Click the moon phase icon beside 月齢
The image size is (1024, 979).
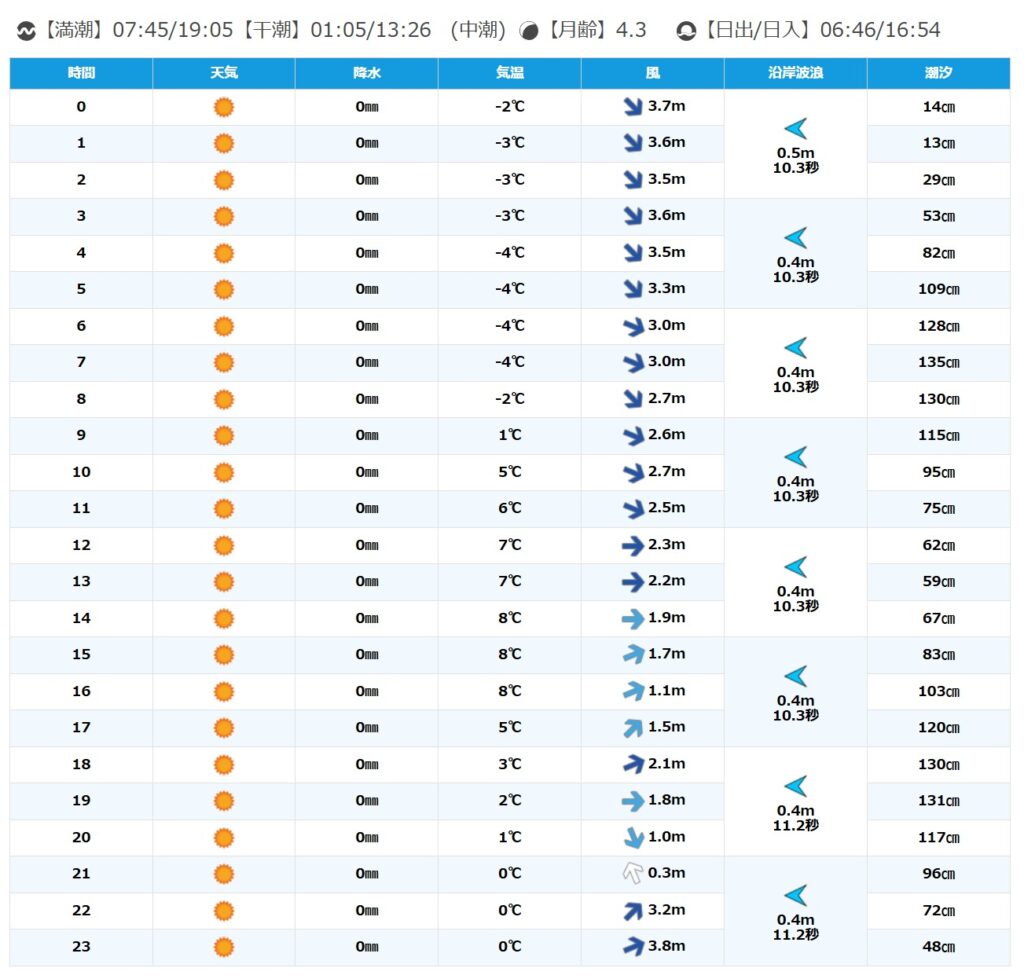[x=530, y=31]
